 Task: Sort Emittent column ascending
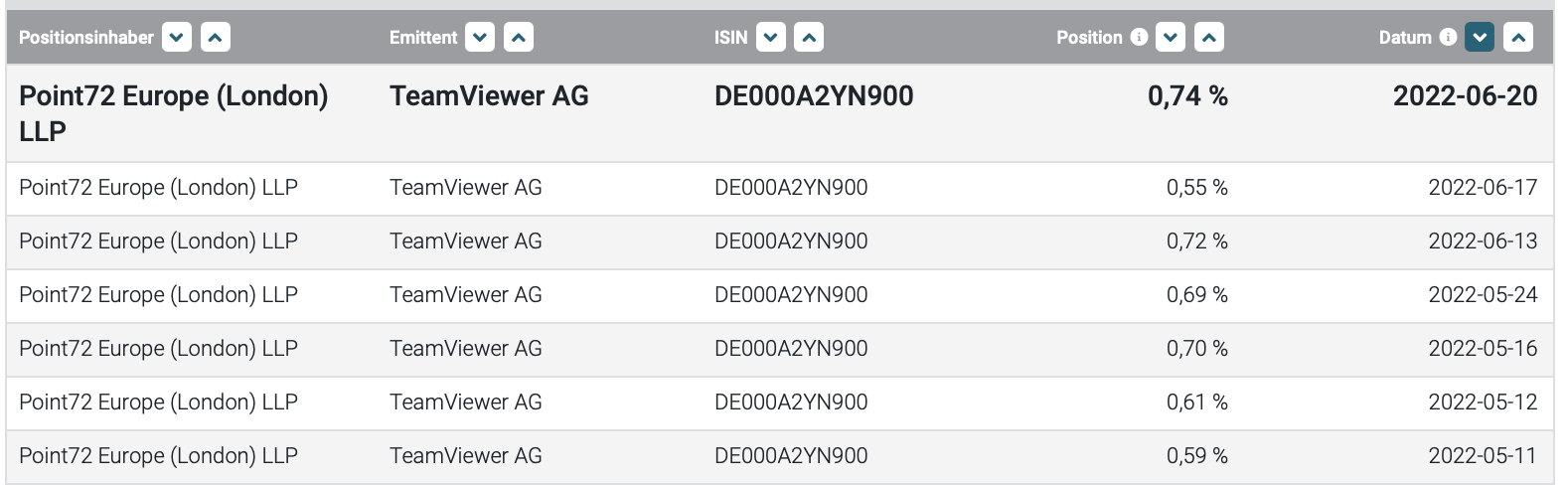point(519,38)
